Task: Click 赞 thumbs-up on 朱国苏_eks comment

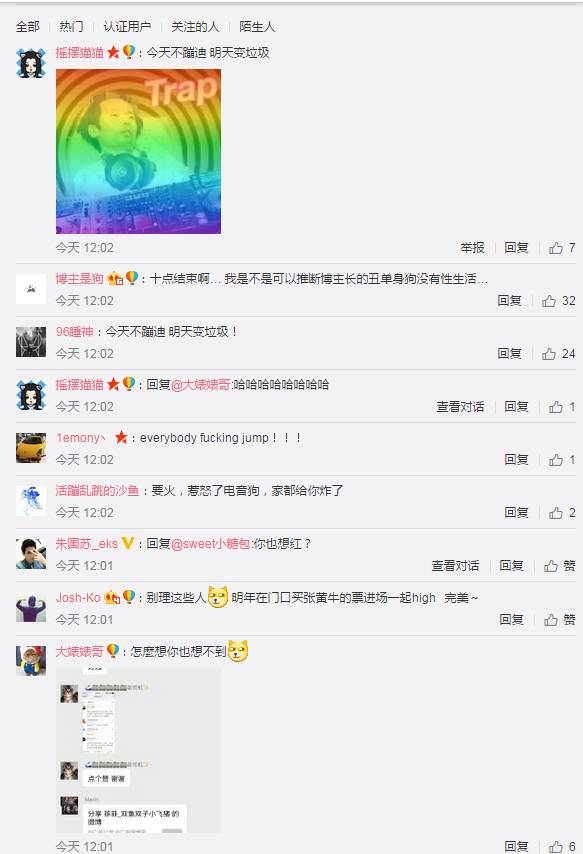Action: [560, 566]
